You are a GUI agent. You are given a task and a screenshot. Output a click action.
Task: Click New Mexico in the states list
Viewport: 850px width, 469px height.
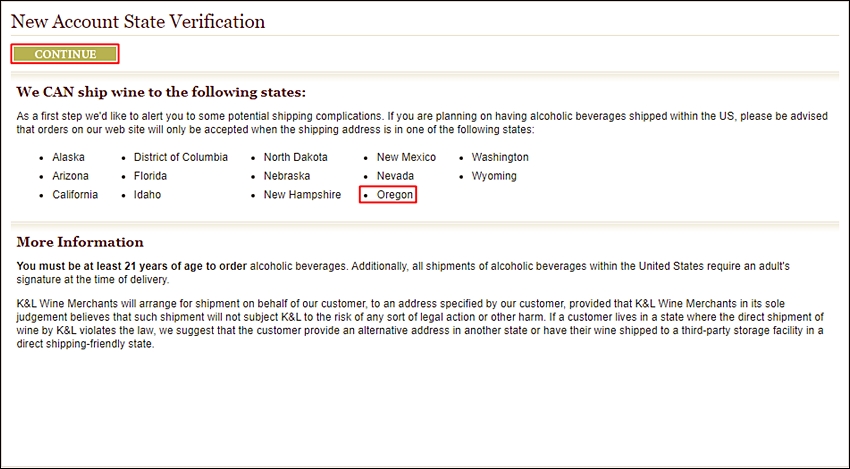[406, 157]
